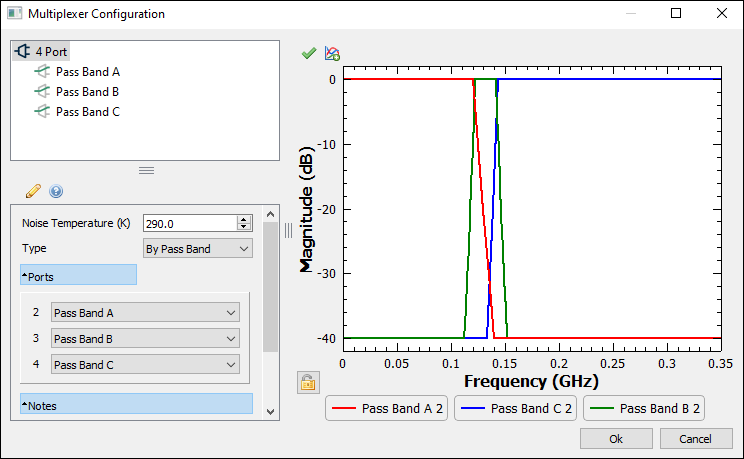Select the 4 Port tree node
Image resolution: width=744 pixels, height=459 pixels.
coord(41,51)
